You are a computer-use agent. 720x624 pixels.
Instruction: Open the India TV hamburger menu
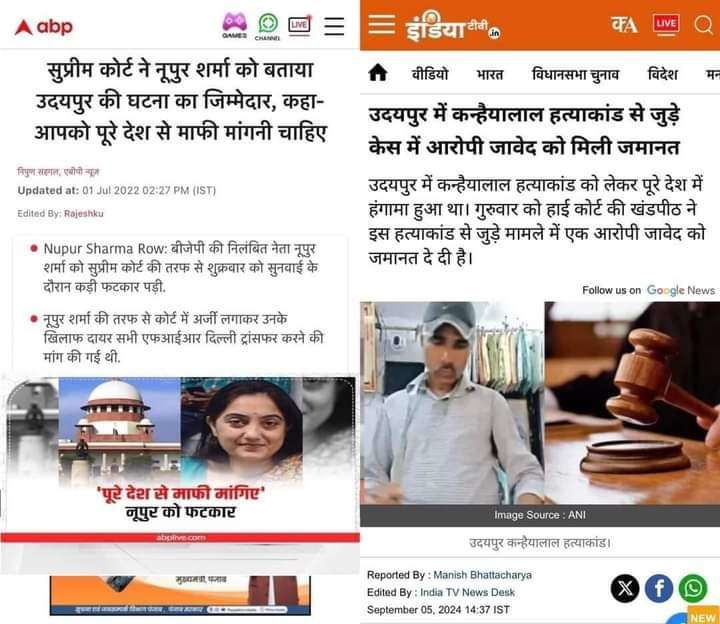pyautogui.click(x=381, y=24)
